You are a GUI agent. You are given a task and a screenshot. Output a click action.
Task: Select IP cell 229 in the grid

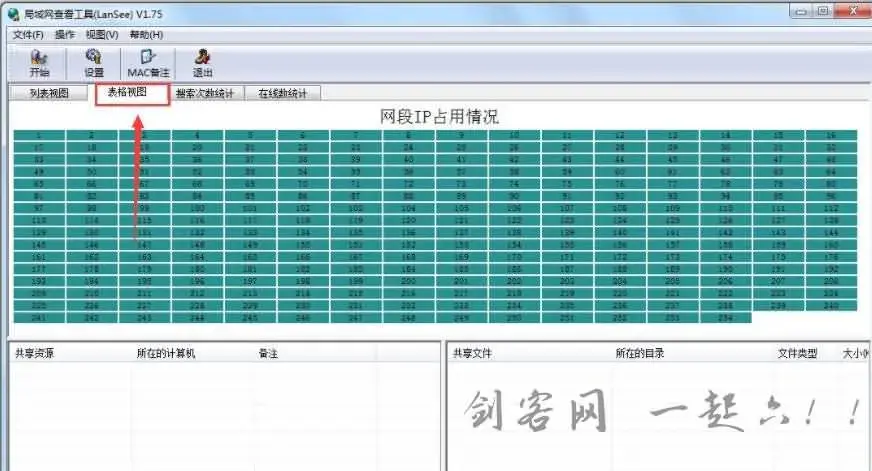tap(250, 305)
